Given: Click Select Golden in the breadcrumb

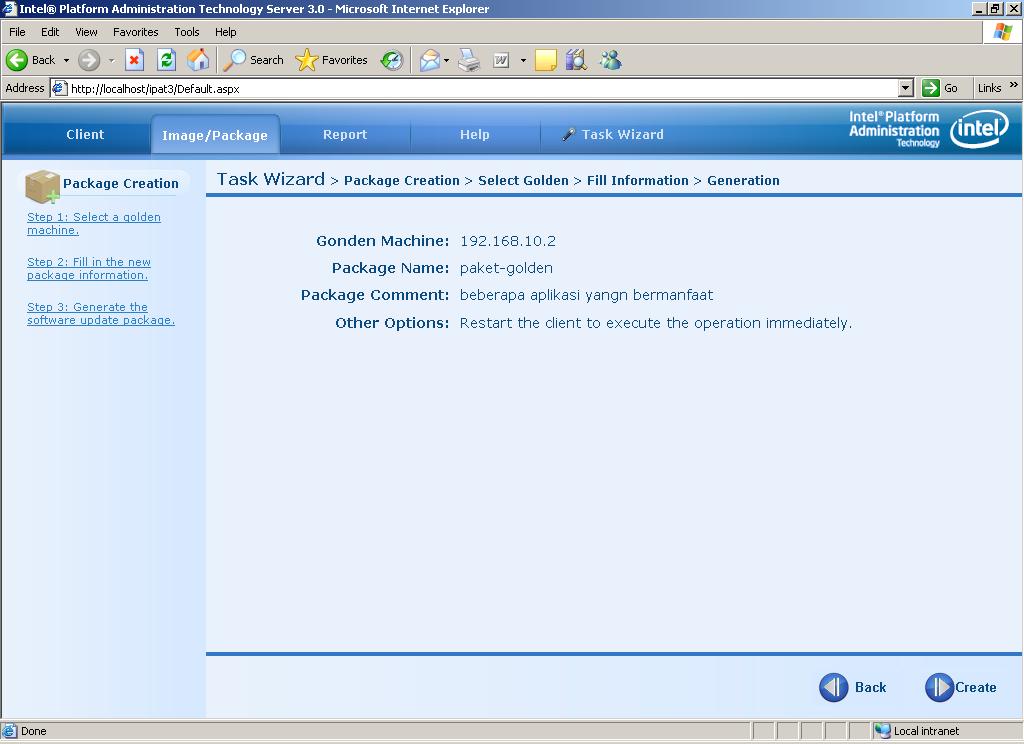Looking at the screenshot, I should pos(523,180).
